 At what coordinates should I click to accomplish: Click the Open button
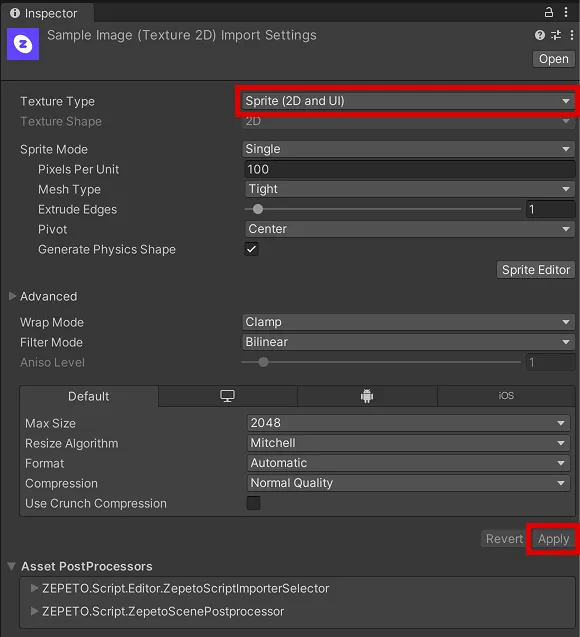[554, 59]
